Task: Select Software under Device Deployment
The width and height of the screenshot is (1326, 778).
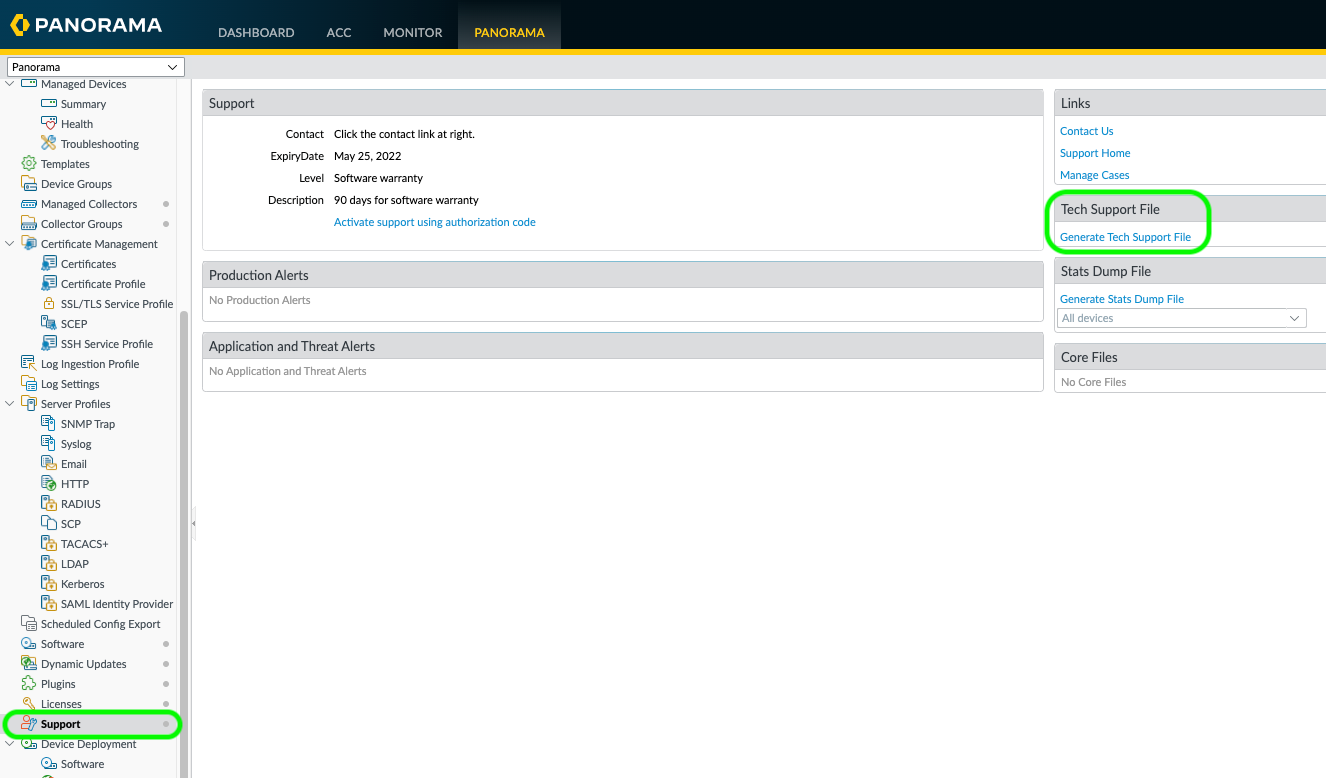Action: 82,764
